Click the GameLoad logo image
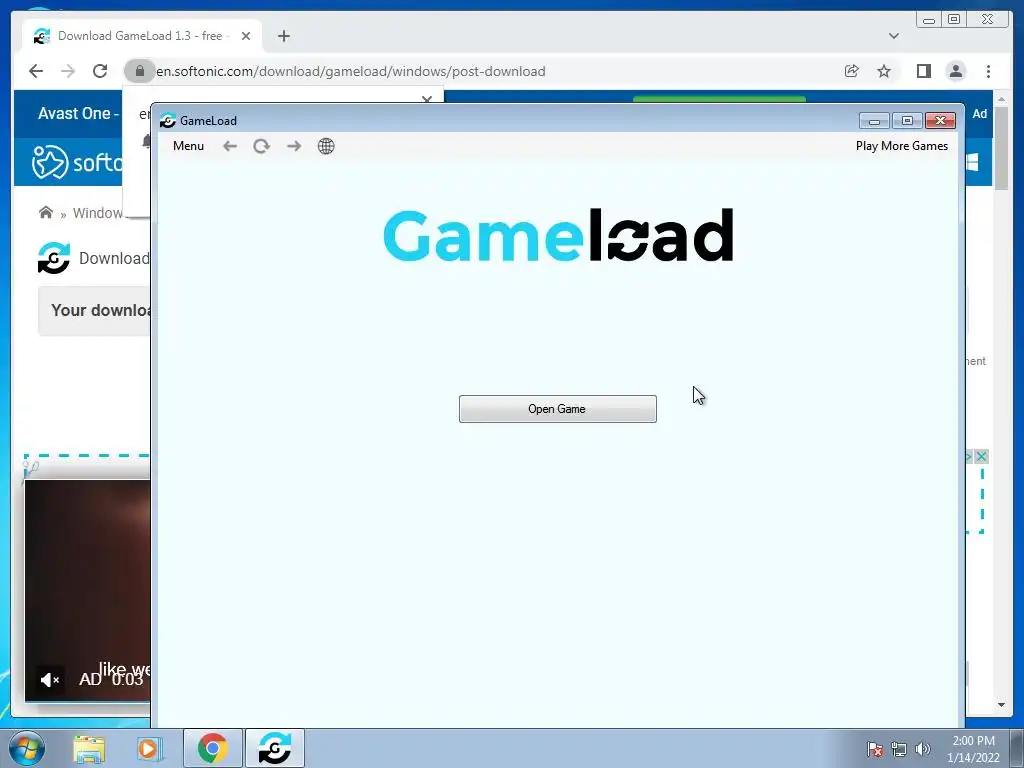Viewport: 1024px width, 768px height. pyautogui.click(x=558, y=236)
